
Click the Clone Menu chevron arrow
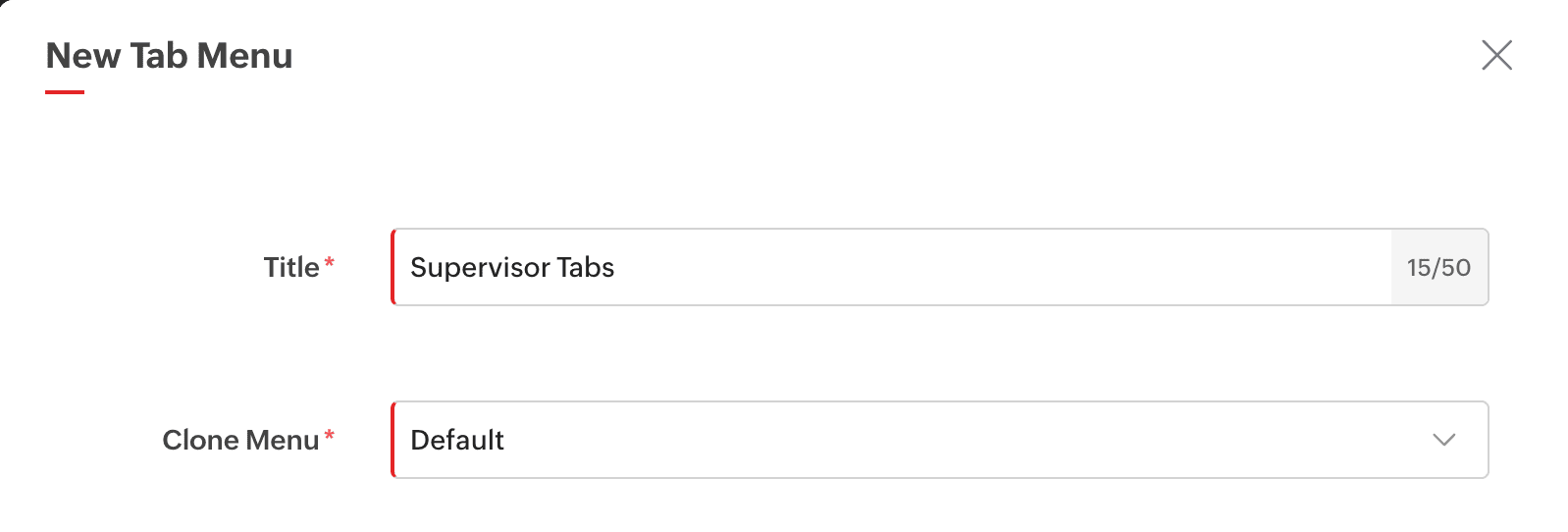point(1443,440)
